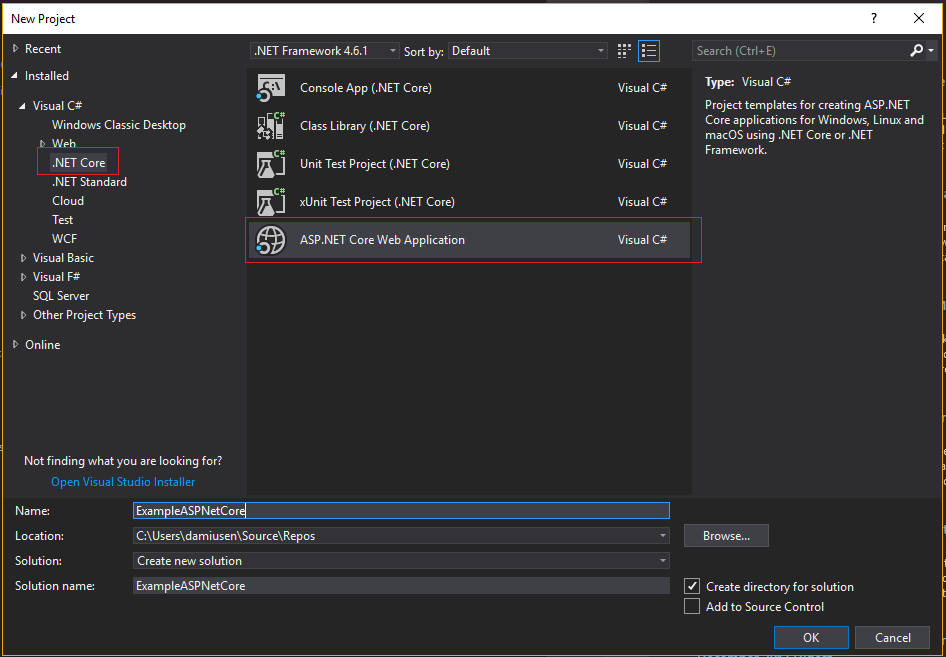
Task: Select the Unit Test Project template icon
Action: coord(270,164)
